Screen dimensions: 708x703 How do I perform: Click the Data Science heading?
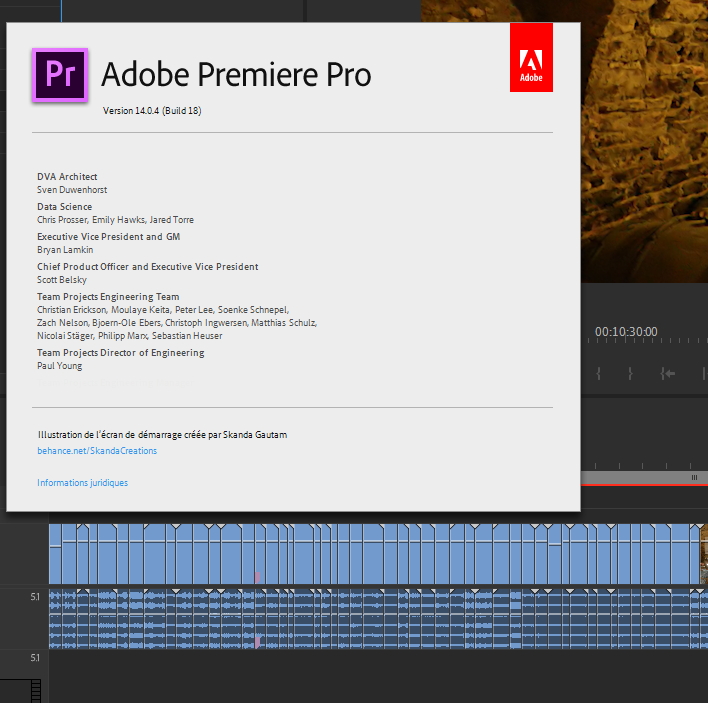[x=65, y=206]
